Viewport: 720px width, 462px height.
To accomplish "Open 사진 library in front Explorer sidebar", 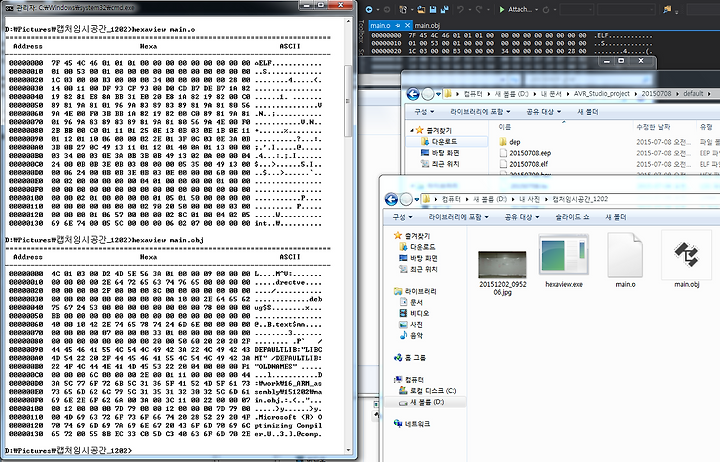I will [x=412, y=324].
